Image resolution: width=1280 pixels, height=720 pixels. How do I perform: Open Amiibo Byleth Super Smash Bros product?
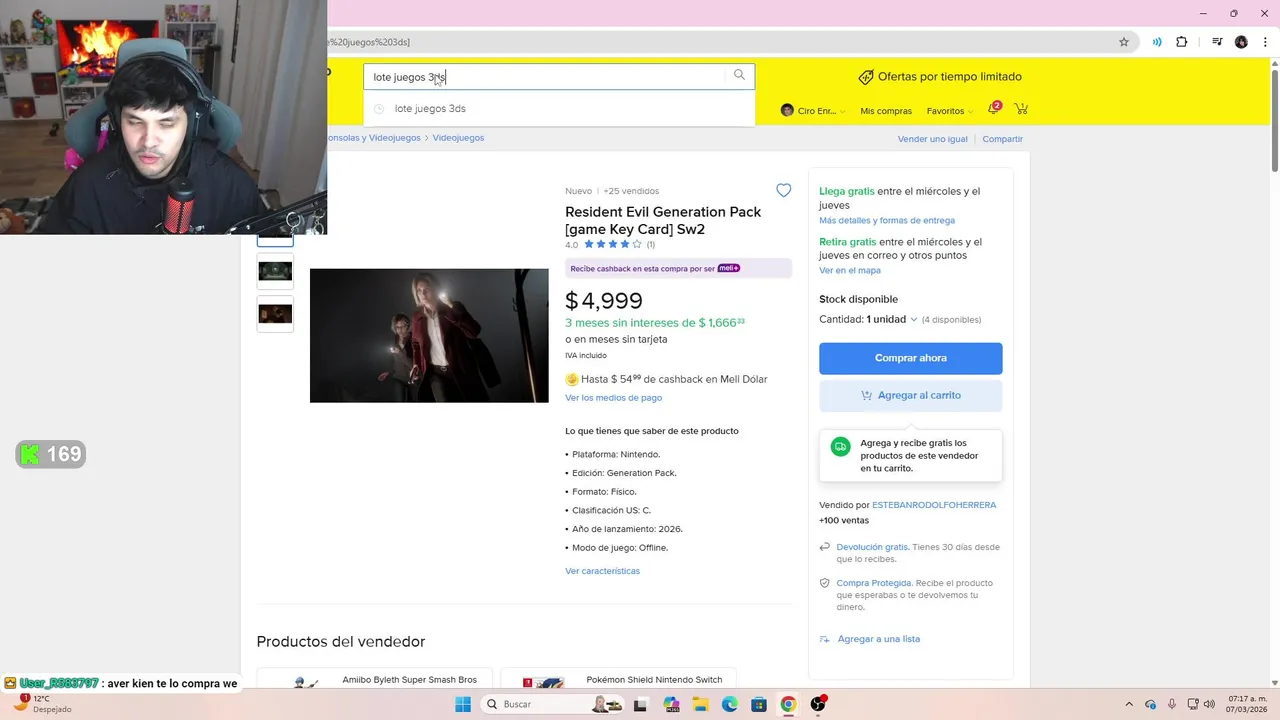click(410, 680)
